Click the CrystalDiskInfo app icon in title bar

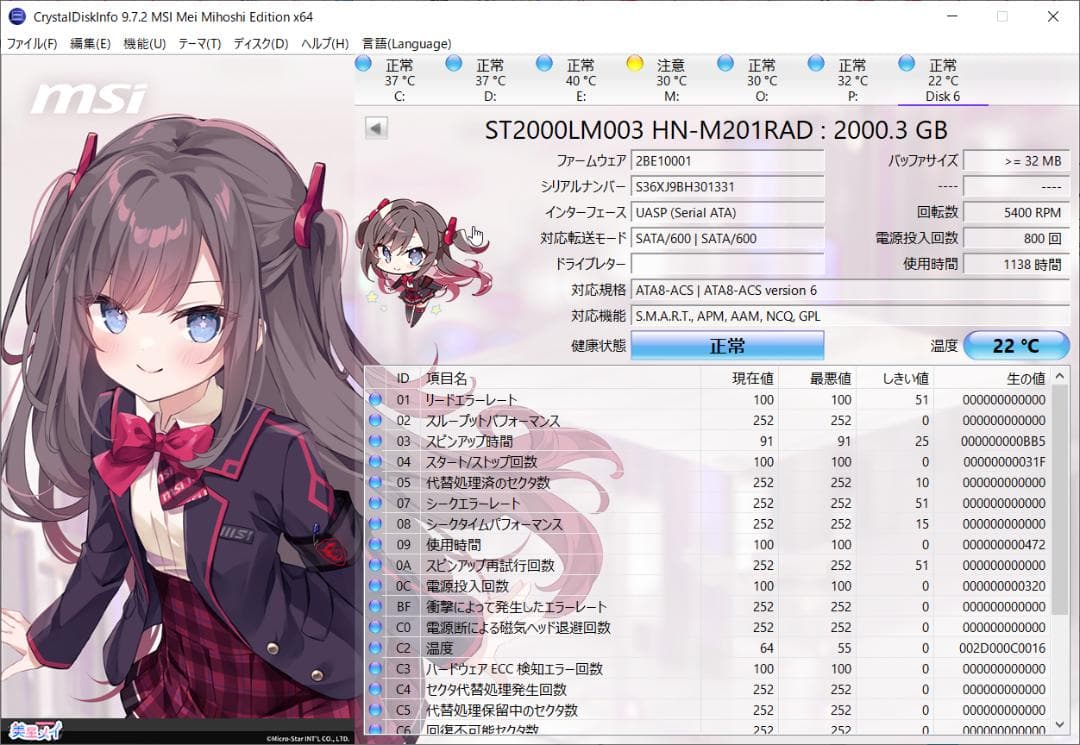click(x=17, y=17)
